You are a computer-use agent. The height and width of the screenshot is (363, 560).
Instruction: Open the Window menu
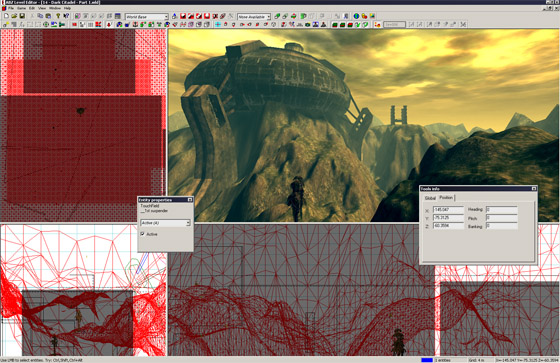pyautogui.click(x=55, y=8)
